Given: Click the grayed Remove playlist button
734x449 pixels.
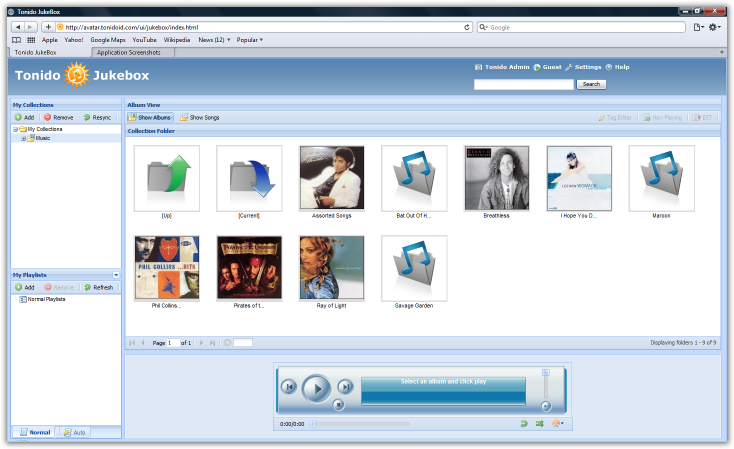Looking at the screenshot, I should point(59,287).
